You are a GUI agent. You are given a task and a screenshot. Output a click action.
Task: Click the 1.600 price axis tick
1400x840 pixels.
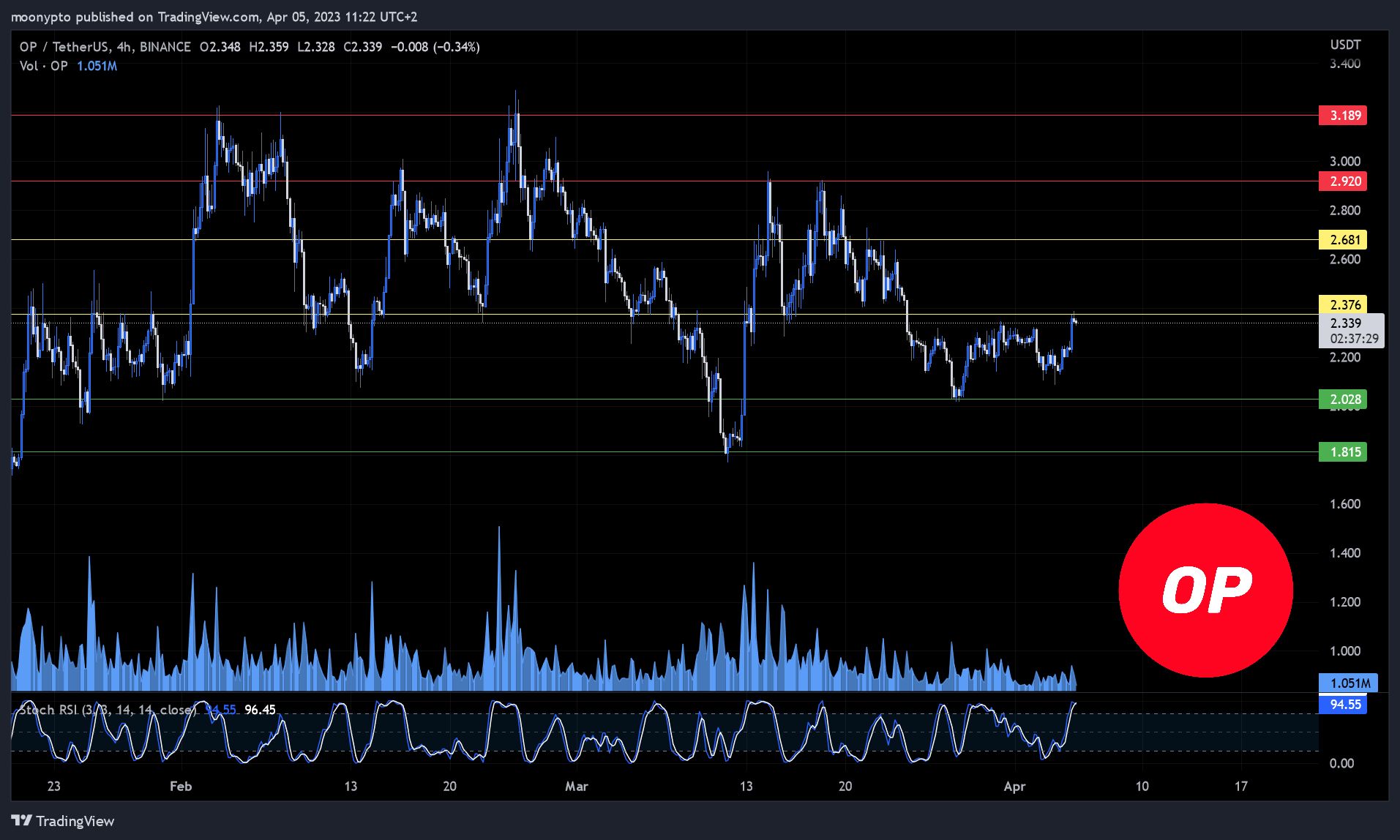(1345, 504)
